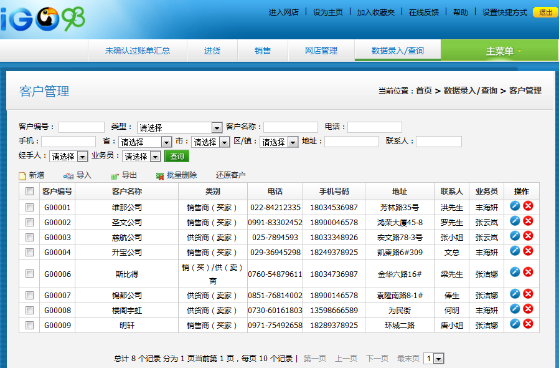Image resolution: width=560 pixels, height=368 pixels.
Task: Click the yellow 退出 logout button
Action: 545,12
